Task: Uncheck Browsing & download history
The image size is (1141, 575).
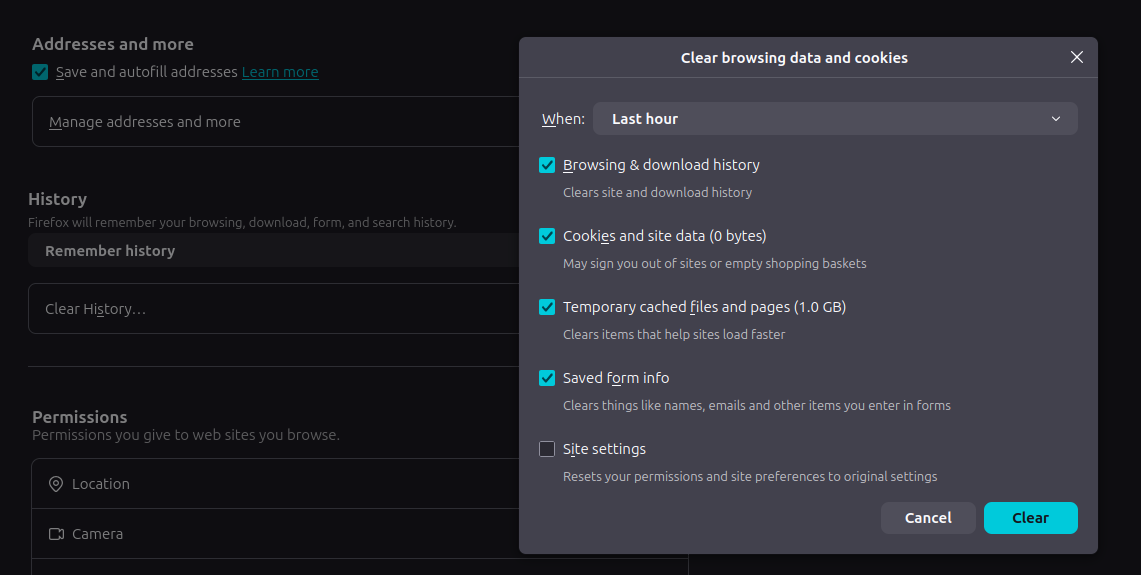Action: [x=547, y=165]
